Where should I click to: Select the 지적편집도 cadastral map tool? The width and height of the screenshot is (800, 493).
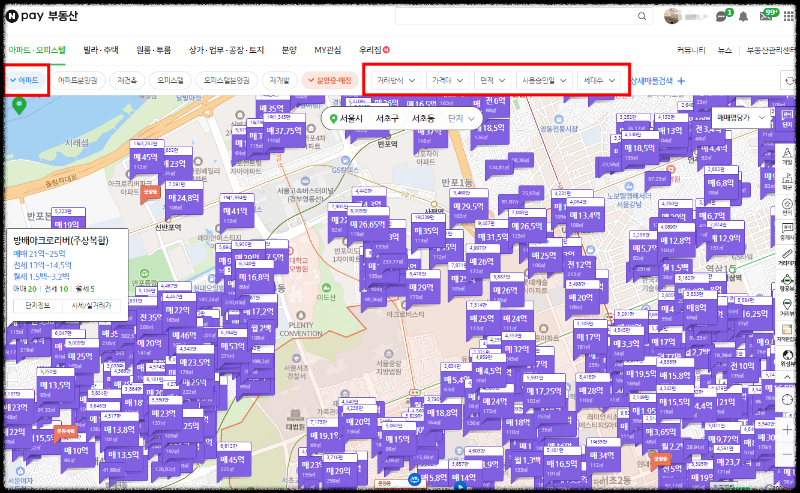[787, 333]
